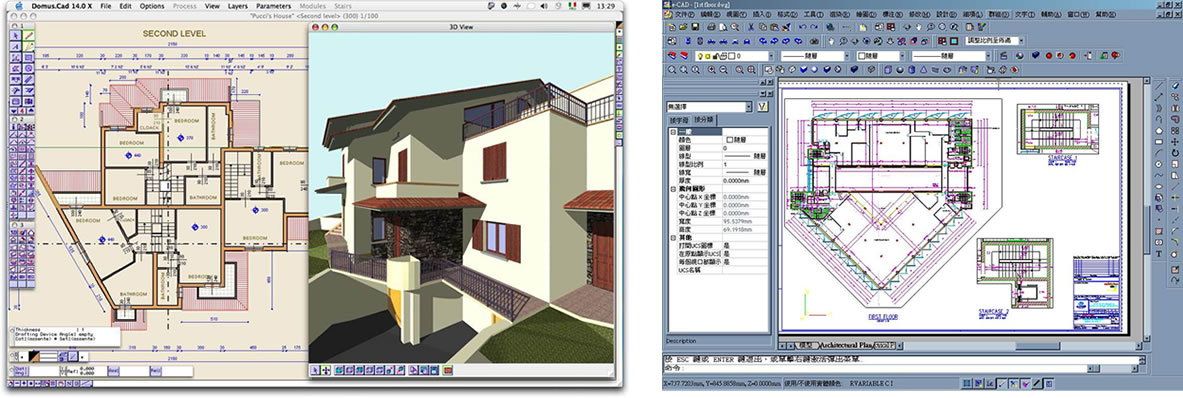
Task: Click the quick select button beside selection dropdown
Action: point(762,107)
